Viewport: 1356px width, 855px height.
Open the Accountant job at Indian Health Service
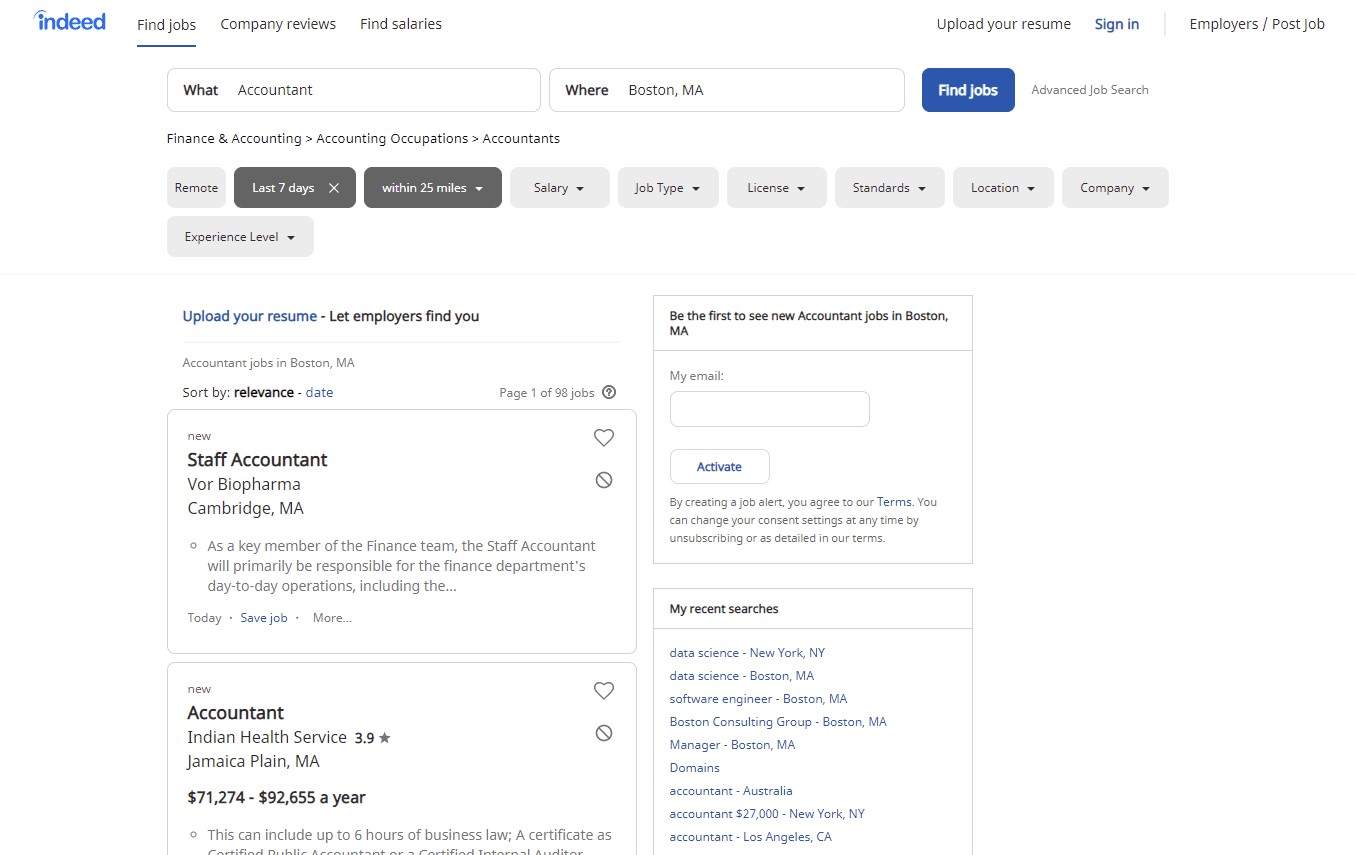pyautogui.click(x=236, y=713)
